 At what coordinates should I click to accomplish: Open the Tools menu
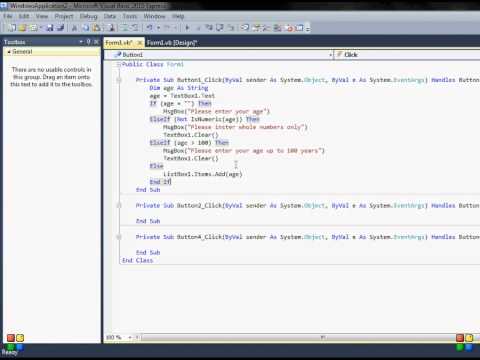tap(130, 16)
